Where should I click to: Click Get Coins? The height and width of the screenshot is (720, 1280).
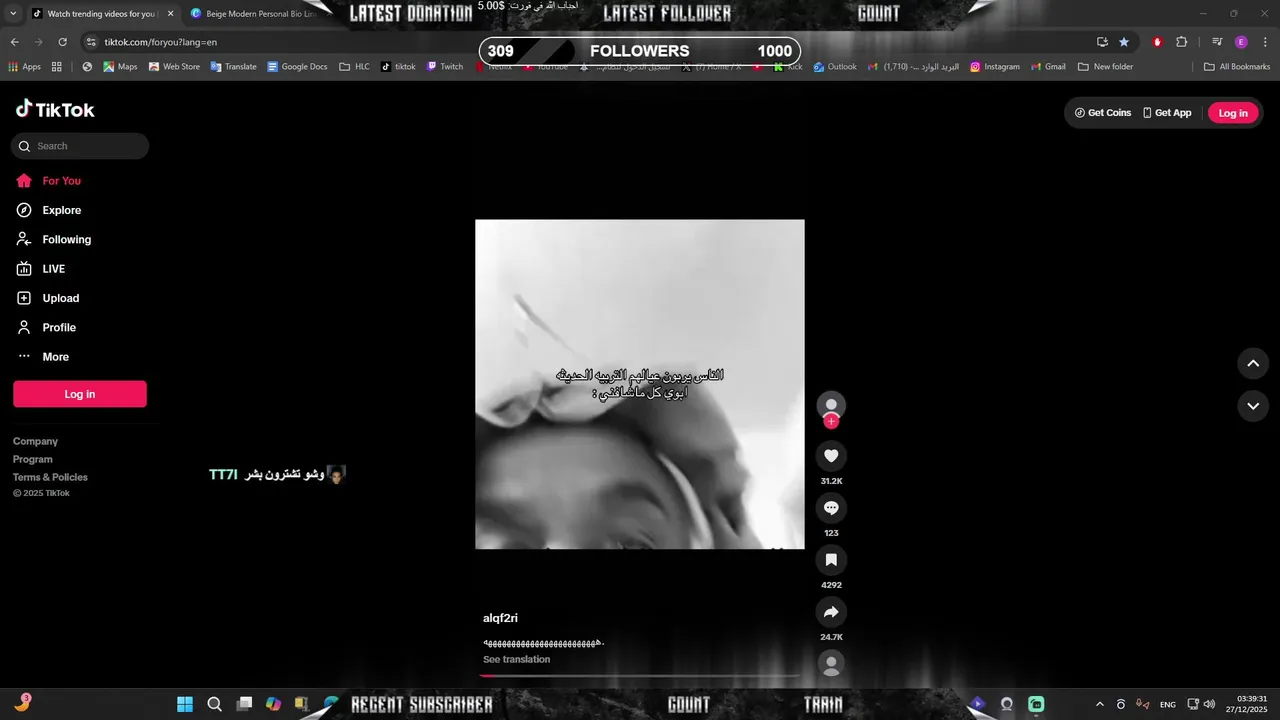pyautogui.click(x=1103, y=113)
